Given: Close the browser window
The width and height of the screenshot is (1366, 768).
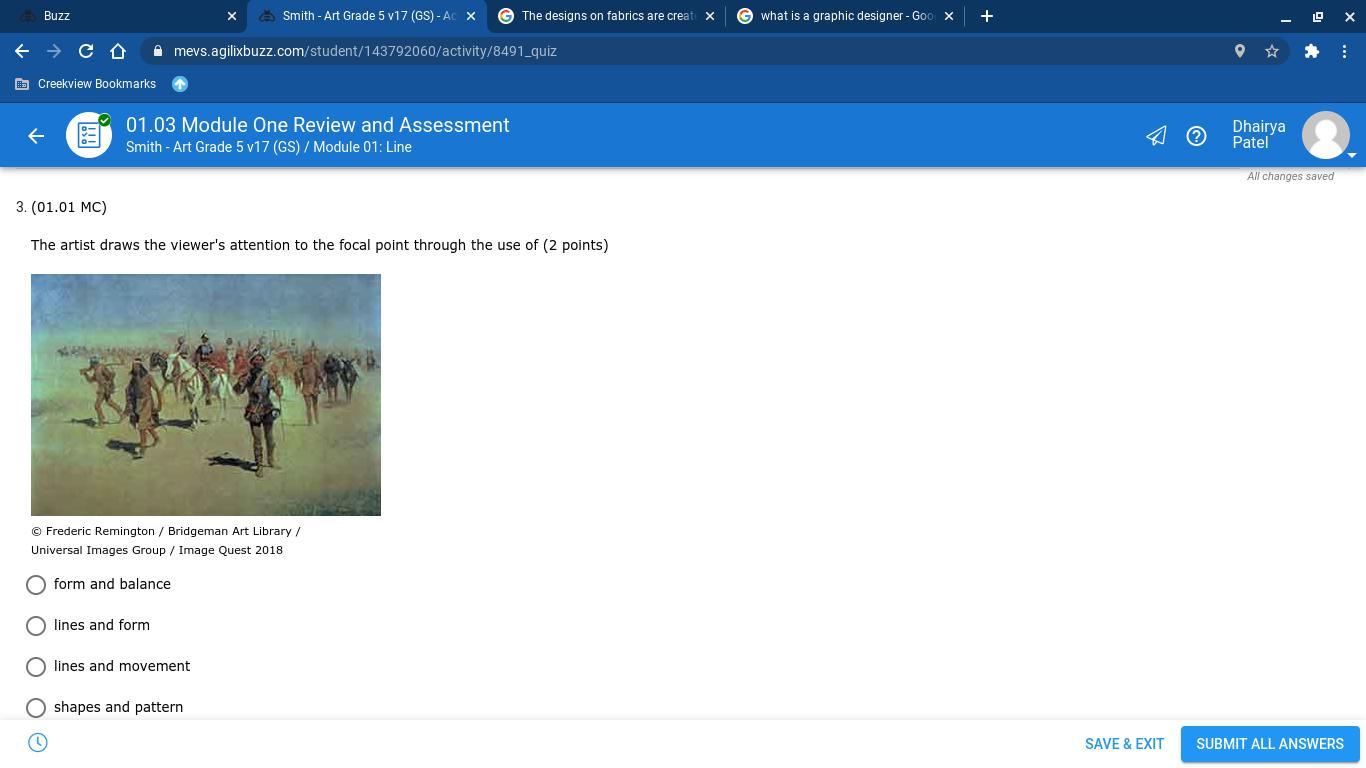Looking at the screenshot, I should click(1349, 16).
